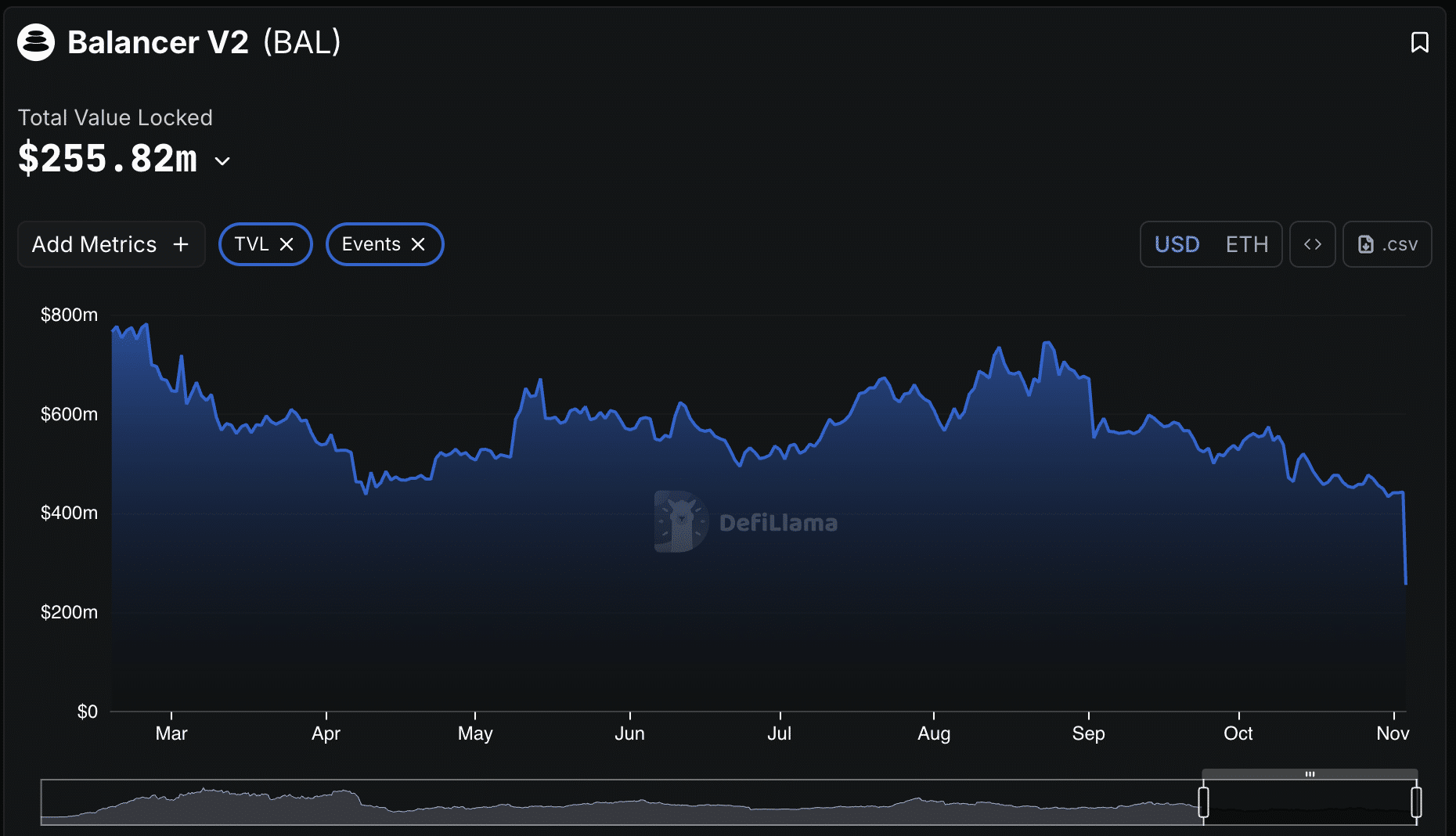The image size is (1456, 836).
Task: Remove the Events metric chip
Action: point(418,244)
